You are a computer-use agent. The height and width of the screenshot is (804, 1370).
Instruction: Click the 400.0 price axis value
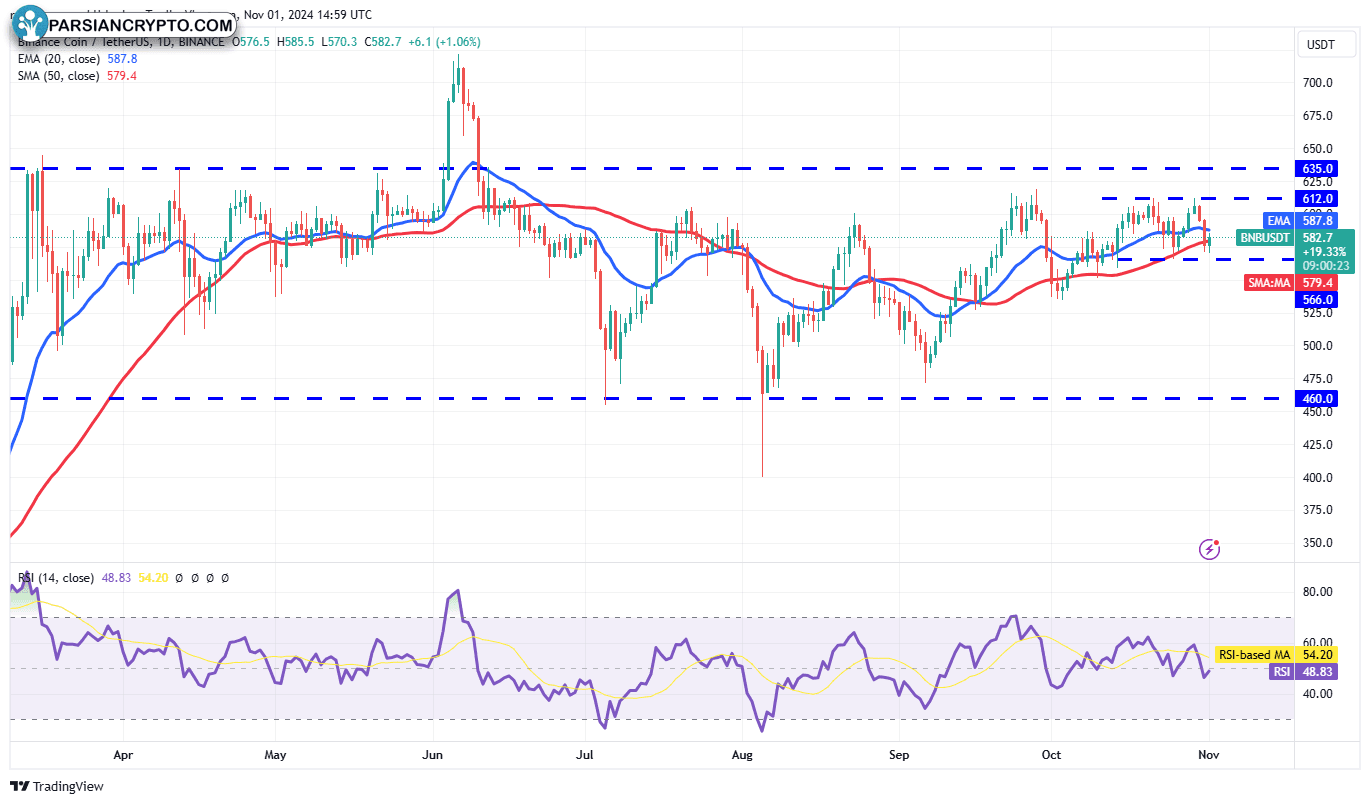point(1317,477)
